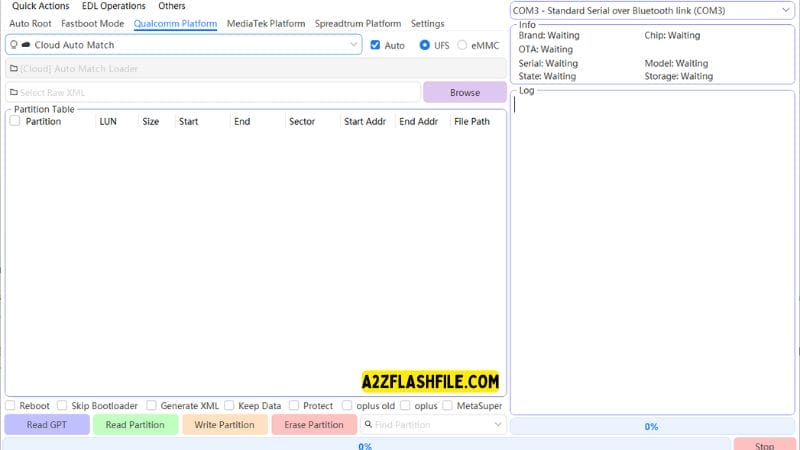Uncheck the Auto checkbox

coord(375,45)
